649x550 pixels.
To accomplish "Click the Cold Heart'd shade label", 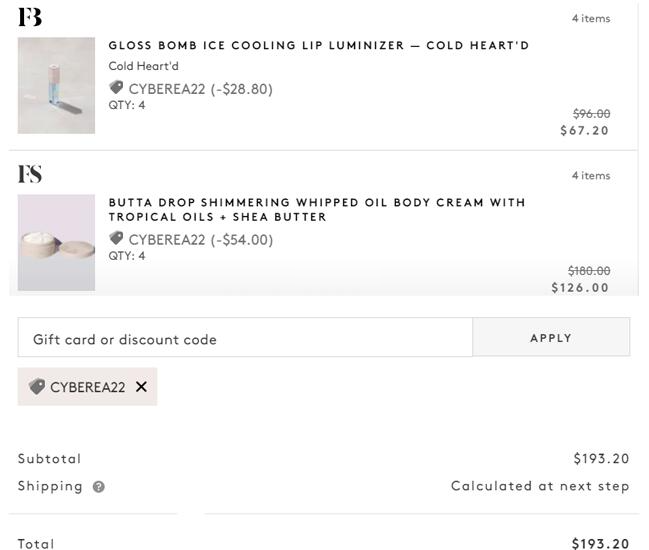I will (x=144, y=66).
